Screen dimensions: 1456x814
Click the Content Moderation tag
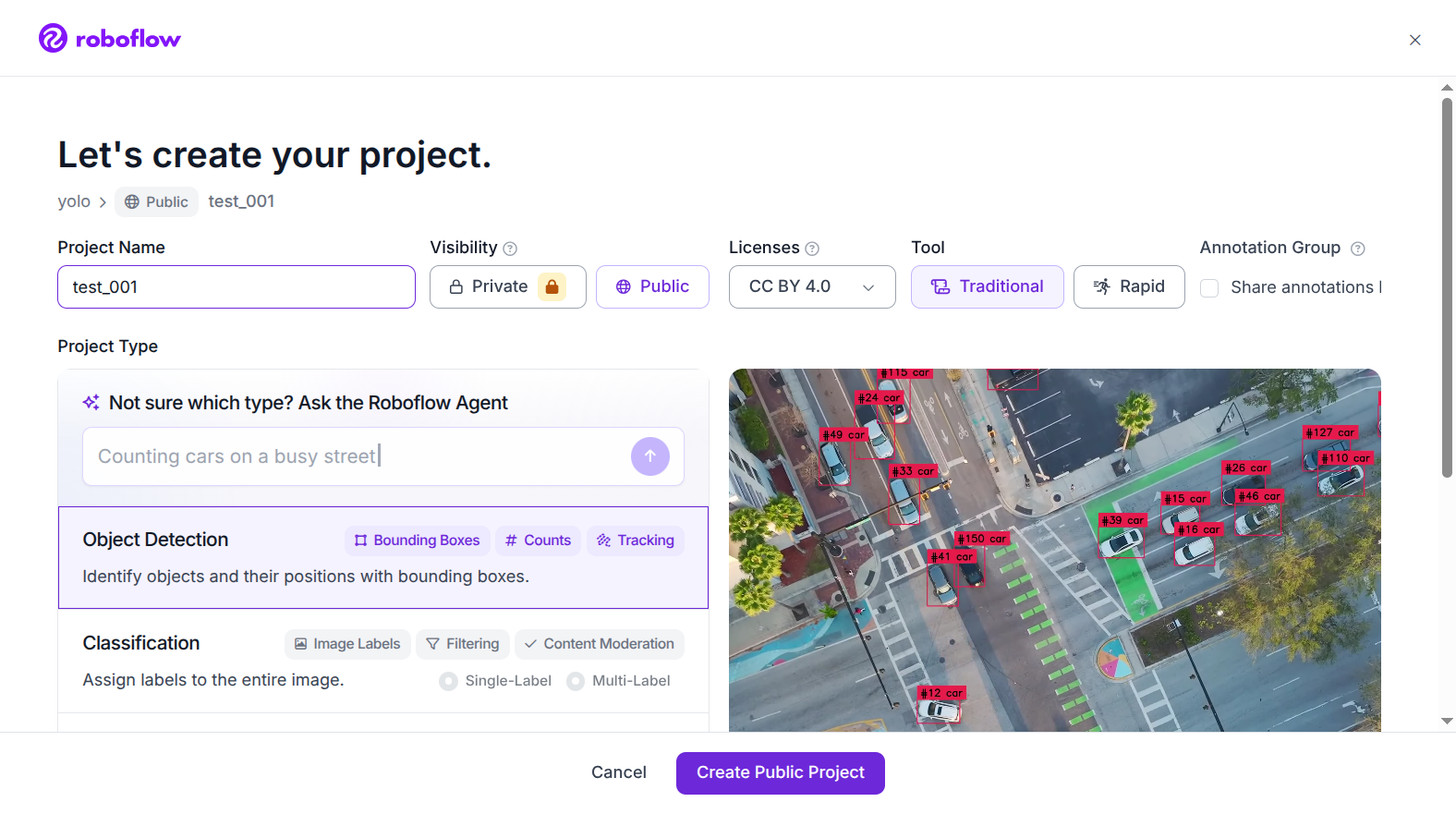600,644
